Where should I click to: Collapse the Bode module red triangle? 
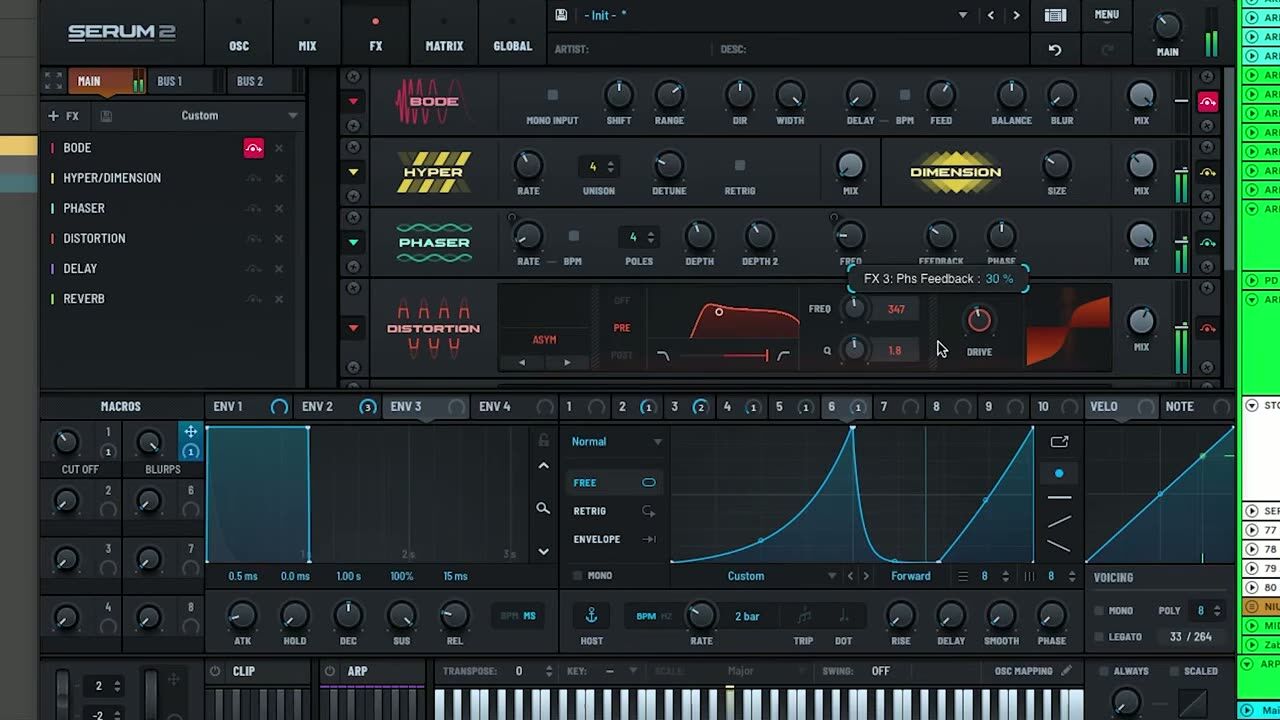click(x=353, y=101)
